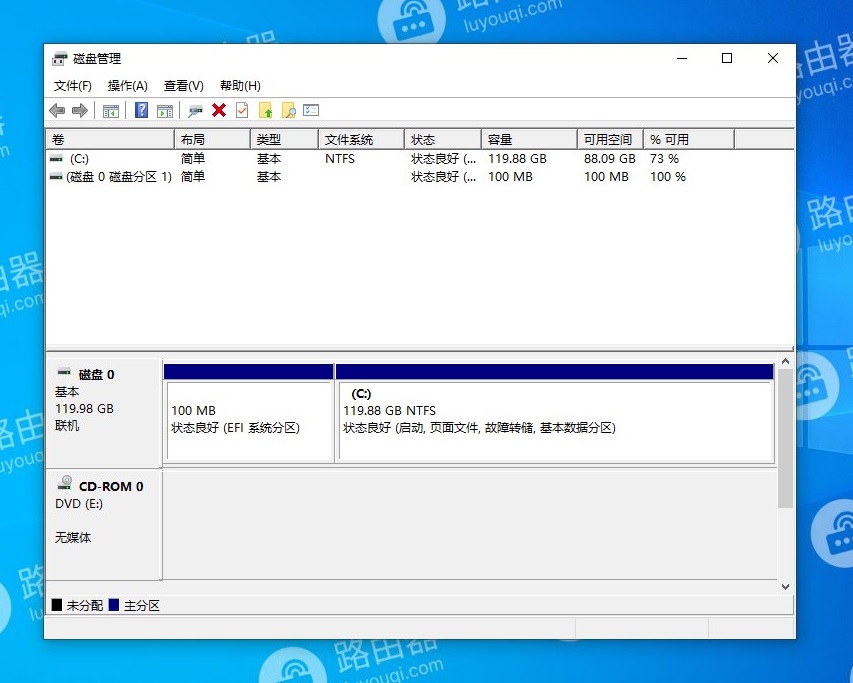The width and height of the screenshot is (853, 683).
Task: Maximize the Disk Management window
Action: [x=727, y=58]
